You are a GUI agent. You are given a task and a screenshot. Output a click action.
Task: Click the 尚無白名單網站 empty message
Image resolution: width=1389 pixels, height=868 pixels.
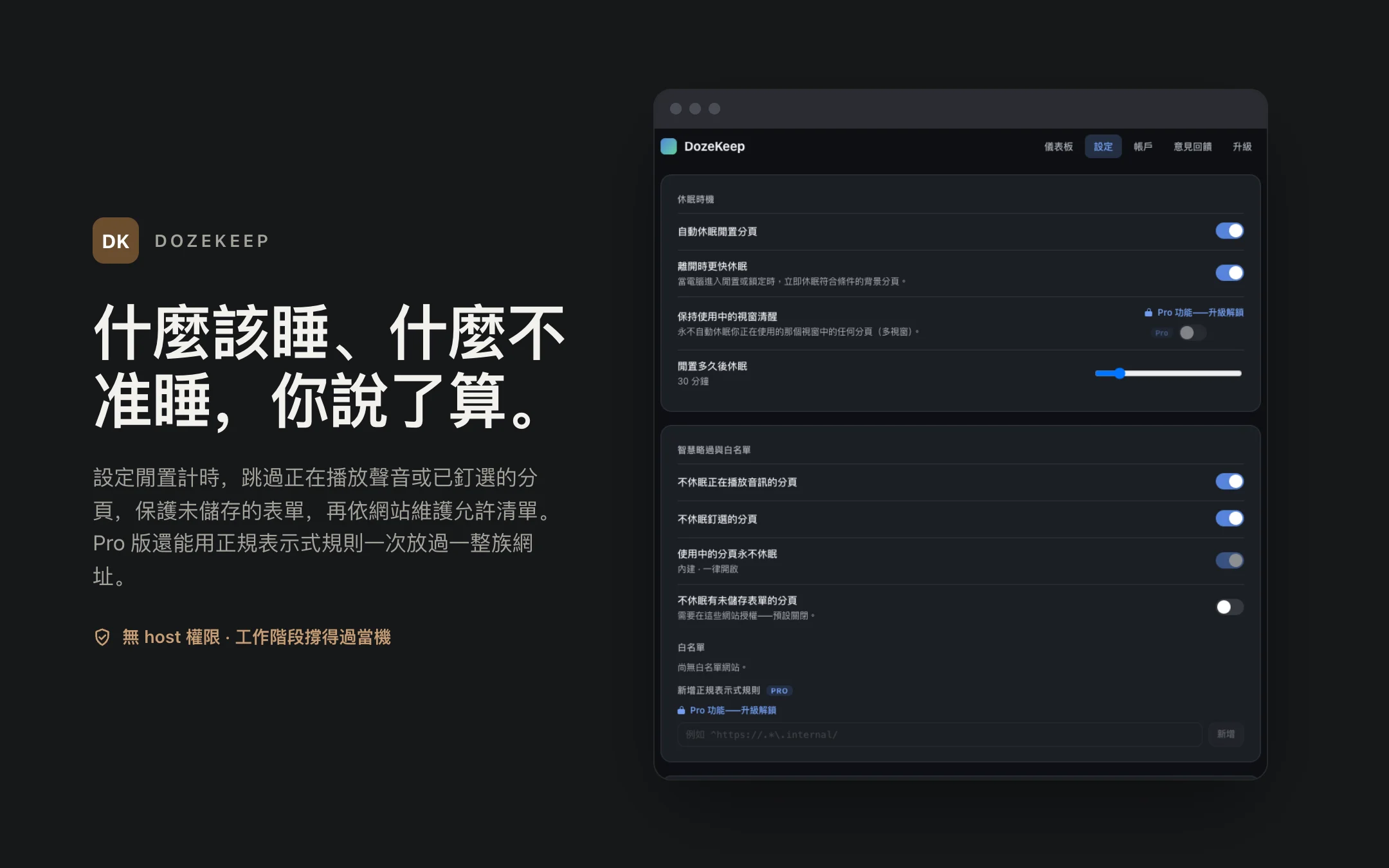point(712,667)
